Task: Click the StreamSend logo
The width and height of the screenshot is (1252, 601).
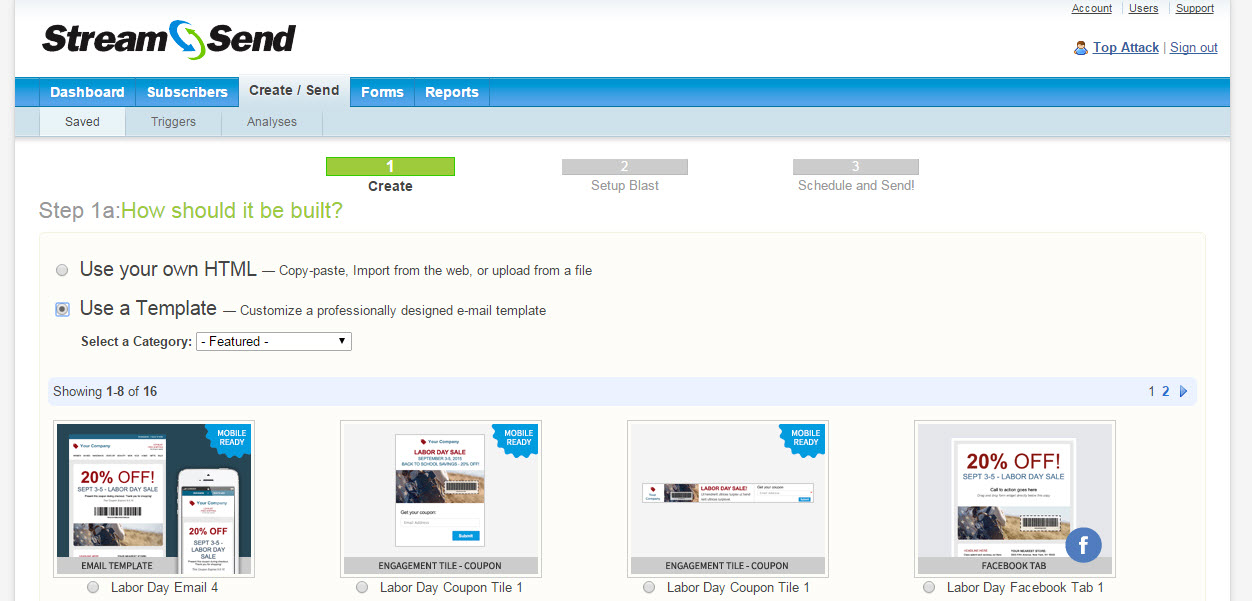Action: point(168,38)
